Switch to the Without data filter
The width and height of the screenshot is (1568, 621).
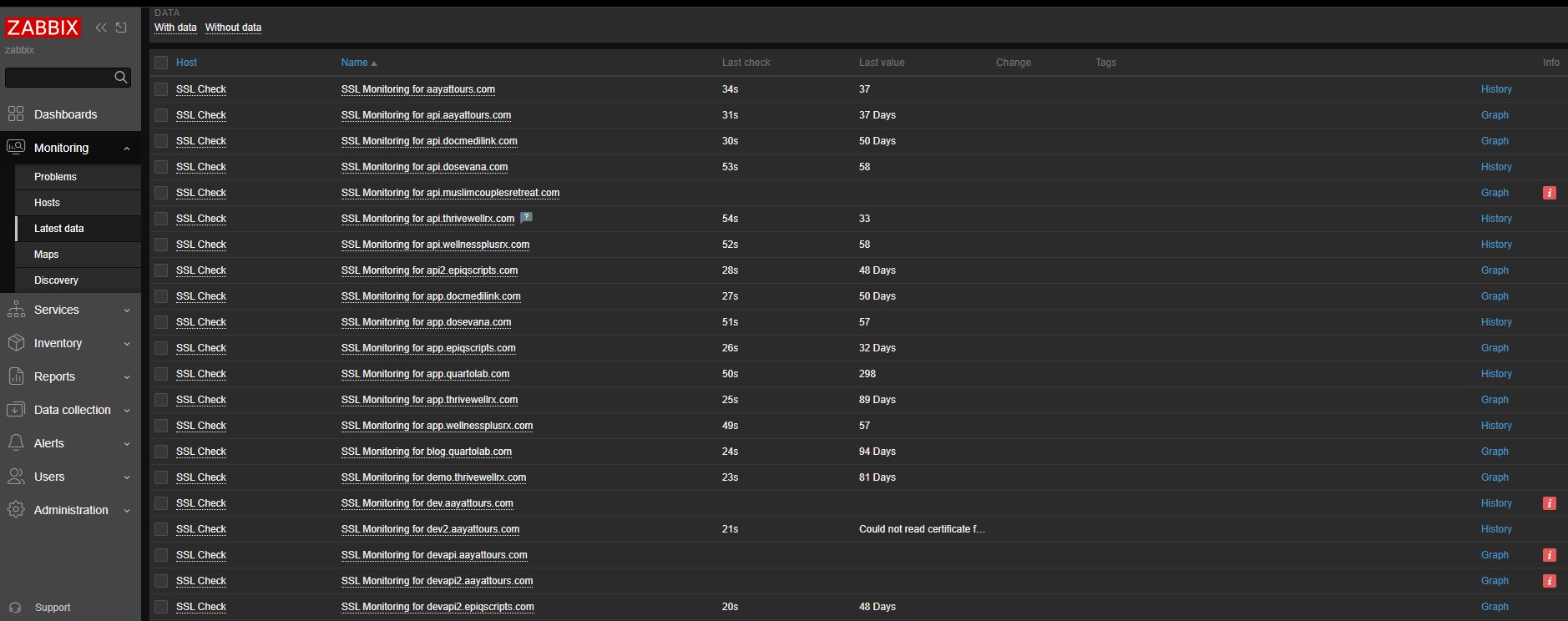pyautogui.click(x=233, y=28)
